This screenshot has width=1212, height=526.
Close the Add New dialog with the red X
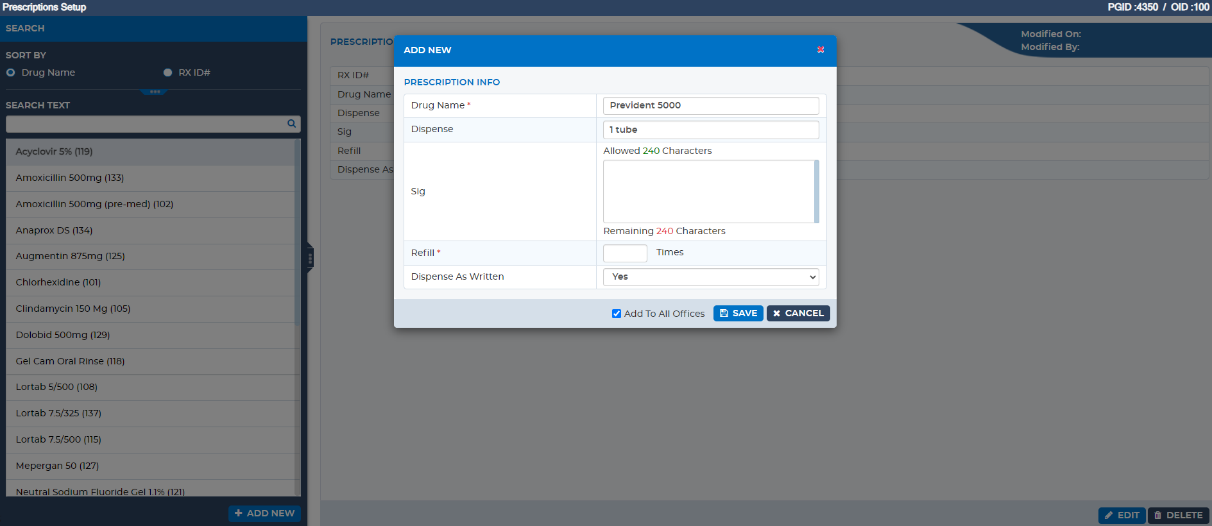point(820,49)
